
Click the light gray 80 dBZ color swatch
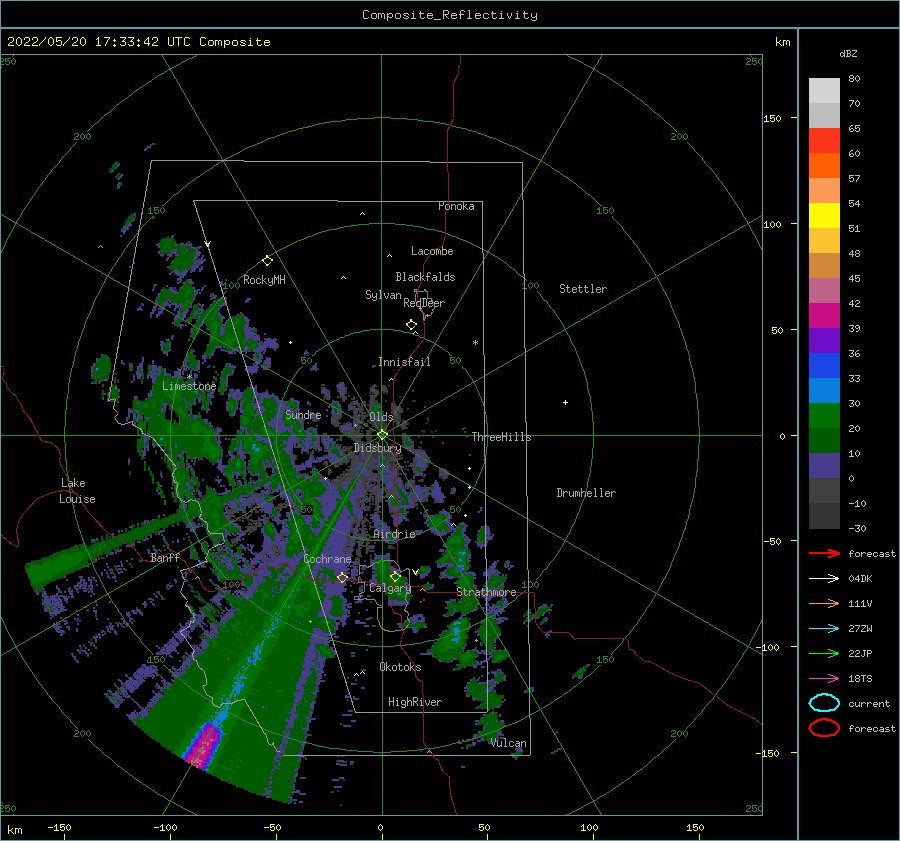point(824,90)
